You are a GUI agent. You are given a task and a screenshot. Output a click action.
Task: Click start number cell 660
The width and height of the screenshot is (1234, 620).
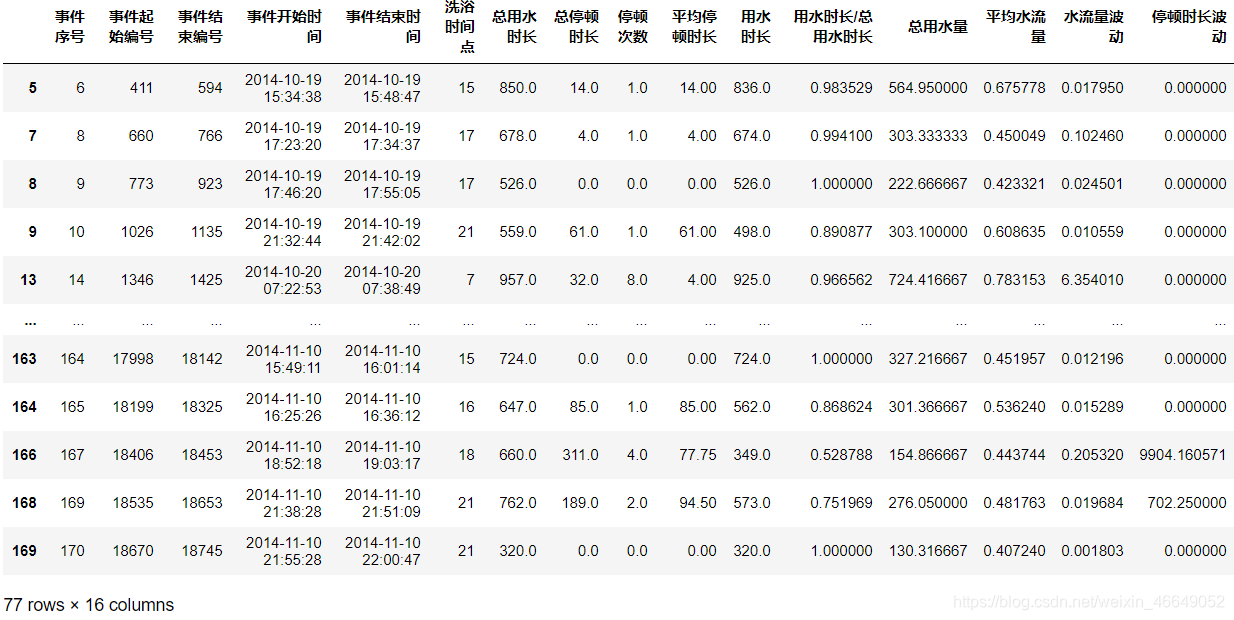pyautogui.click(x=141, y=136)
